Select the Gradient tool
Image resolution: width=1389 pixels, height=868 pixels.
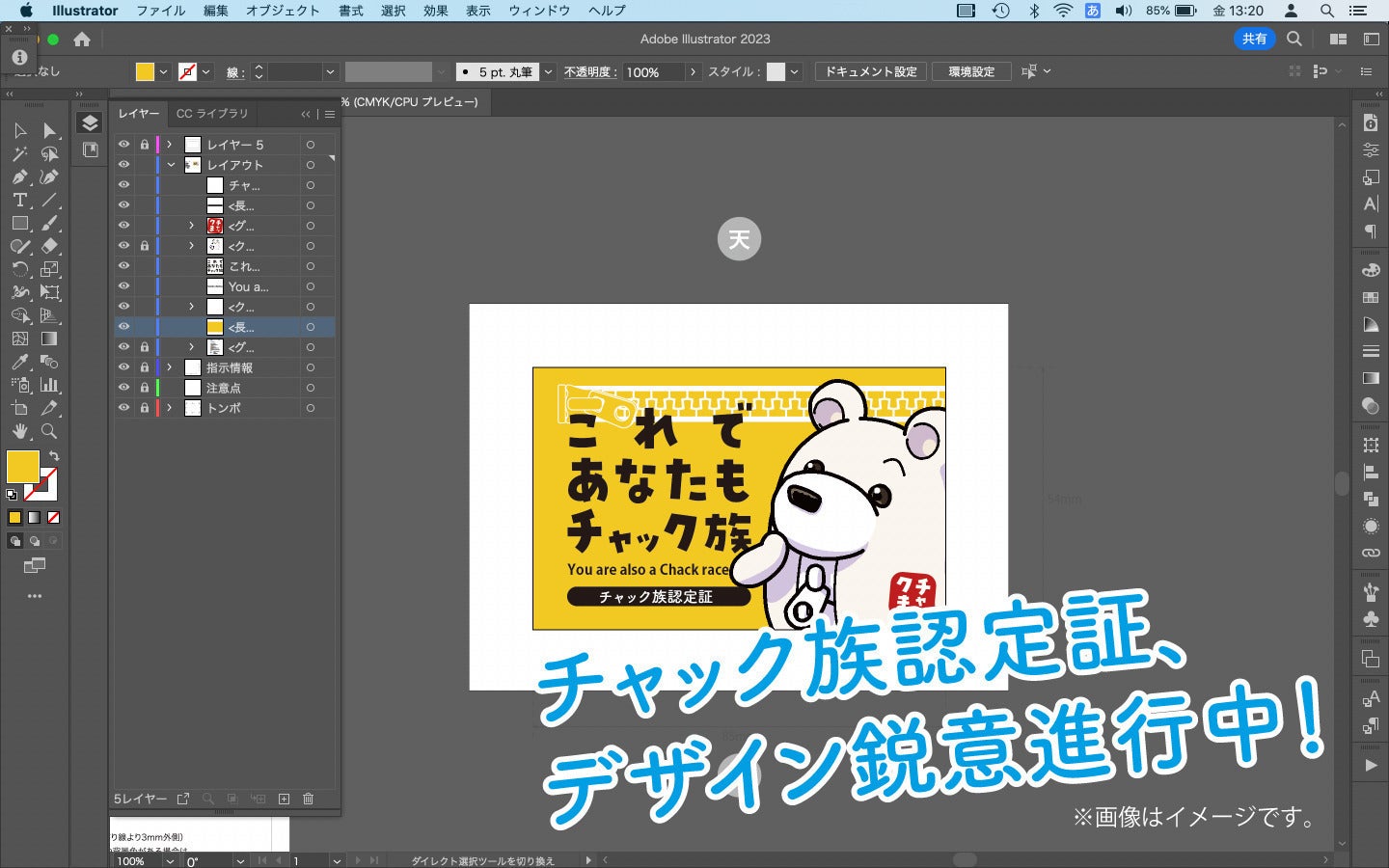(50, 339)
